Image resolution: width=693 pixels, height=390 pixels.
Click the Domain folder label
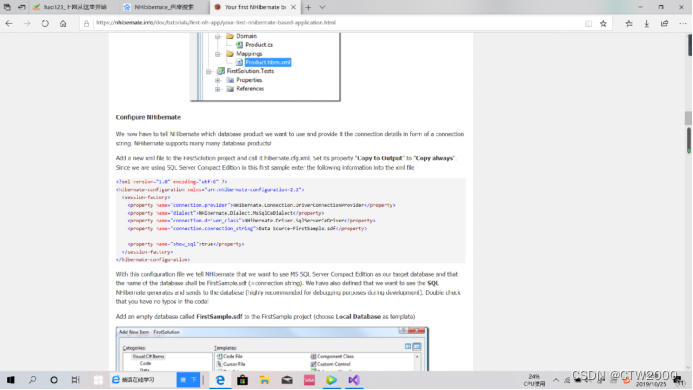tap(246, 36)
